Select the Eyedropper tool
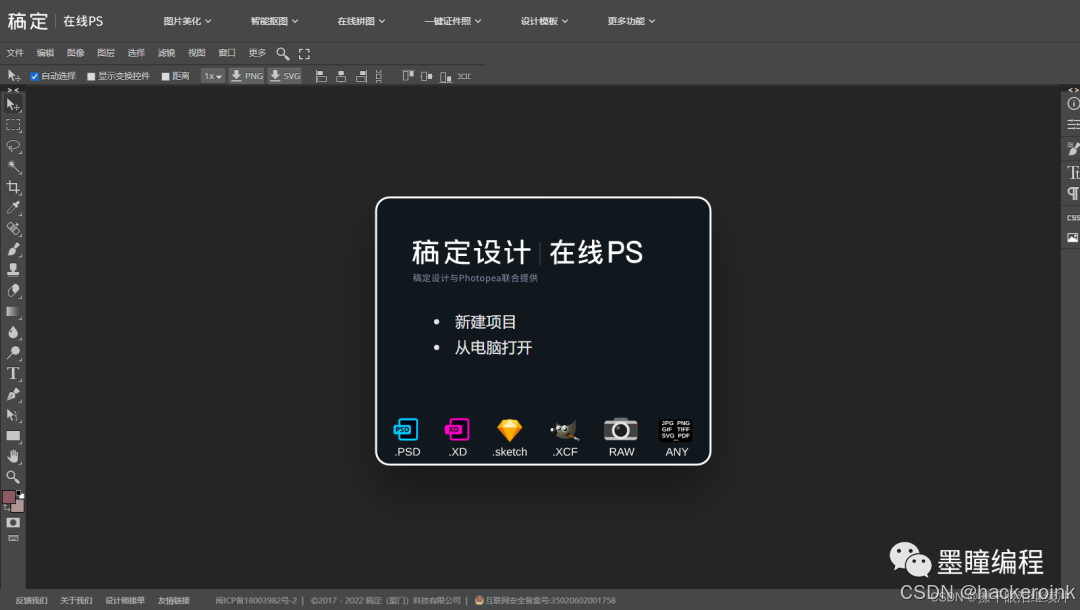 [x=13, y=208]
